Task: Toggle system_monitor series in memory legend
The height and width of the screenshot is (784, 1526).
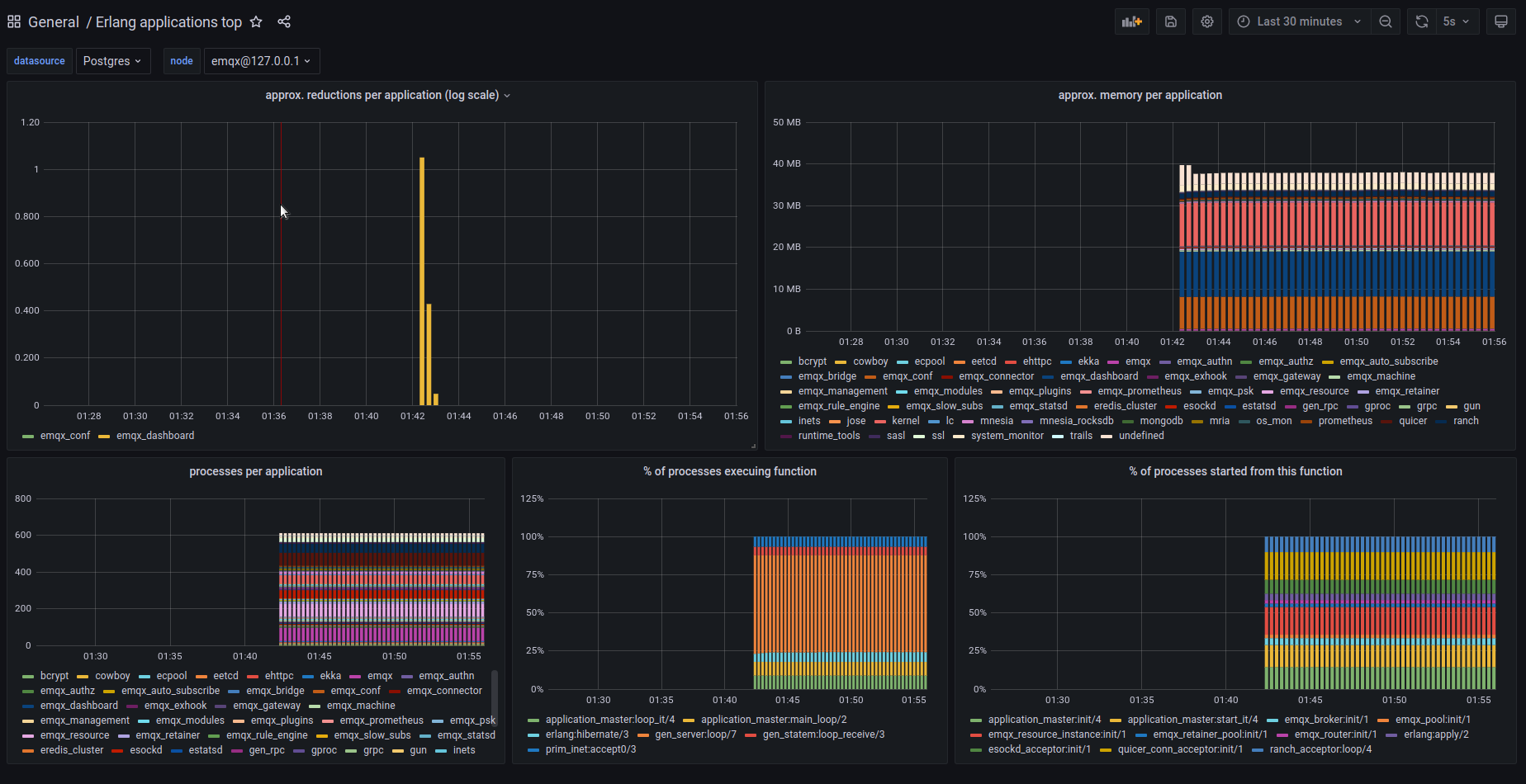Action: [x=1007, y=436]
